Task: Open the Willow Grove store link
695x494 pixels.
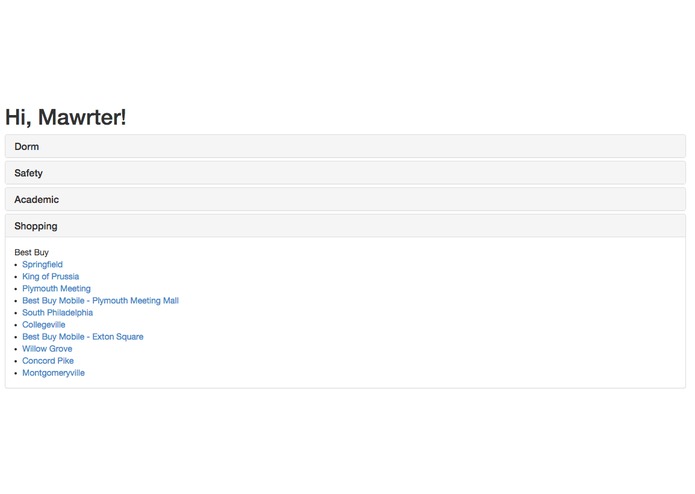Action: pyautogui.click(x=47, y=349)
